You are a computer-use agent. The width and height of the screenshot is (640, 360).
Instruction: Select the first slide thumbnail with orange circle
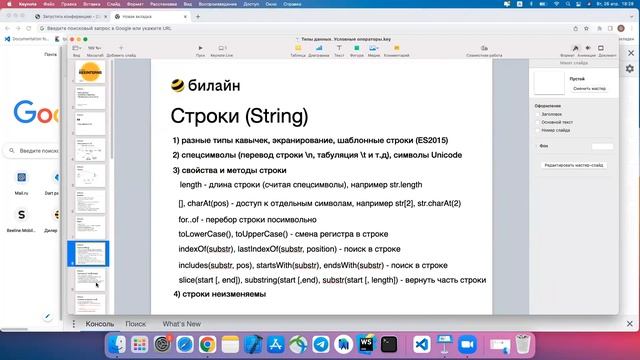(90, 72)
